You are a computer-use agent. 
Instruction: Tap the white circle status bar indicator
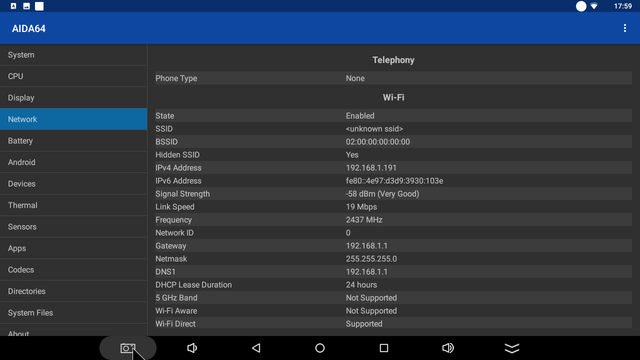[581, 6]
